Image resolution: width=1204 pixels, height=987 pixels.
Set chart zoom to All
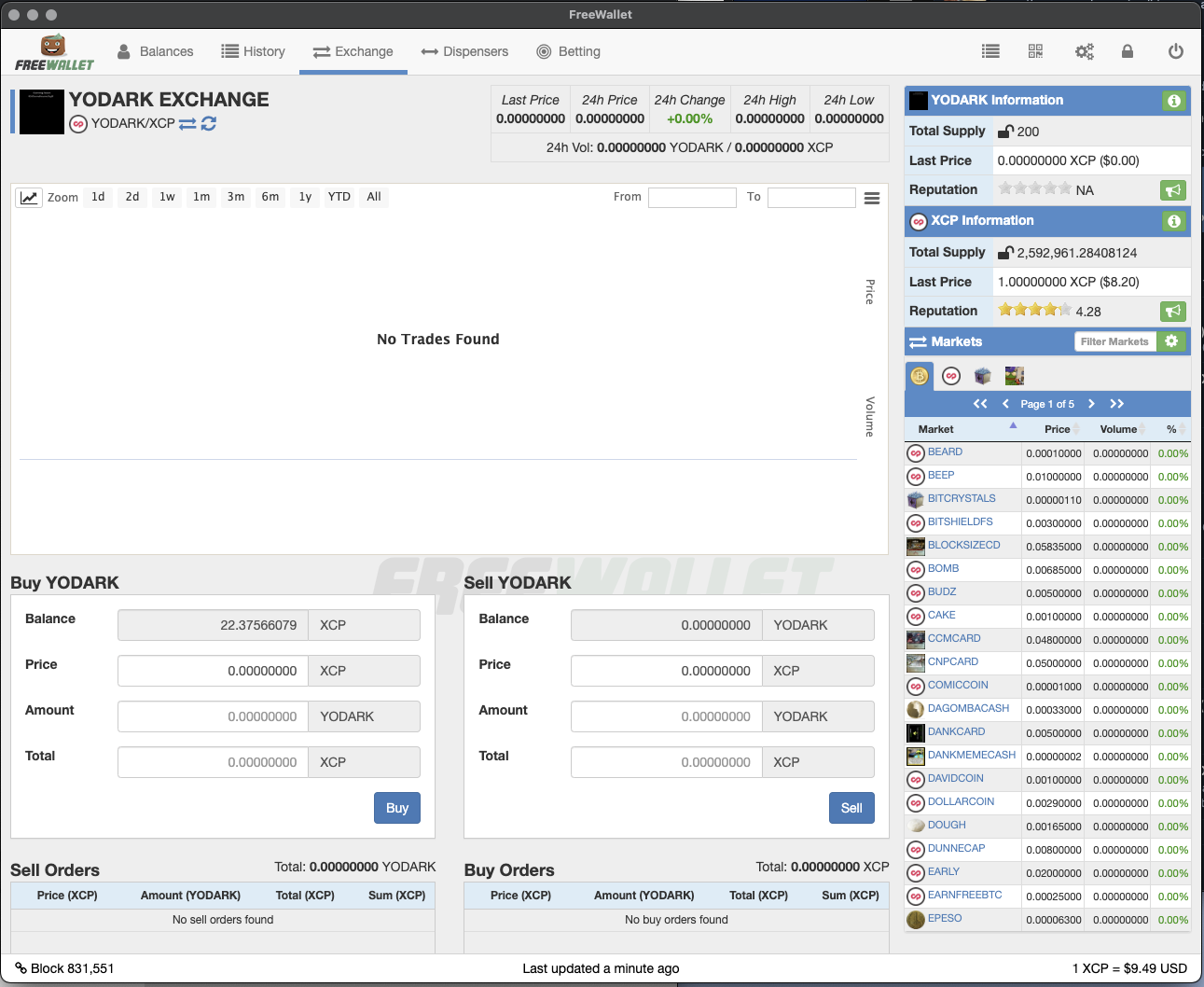tap(374, 197)
